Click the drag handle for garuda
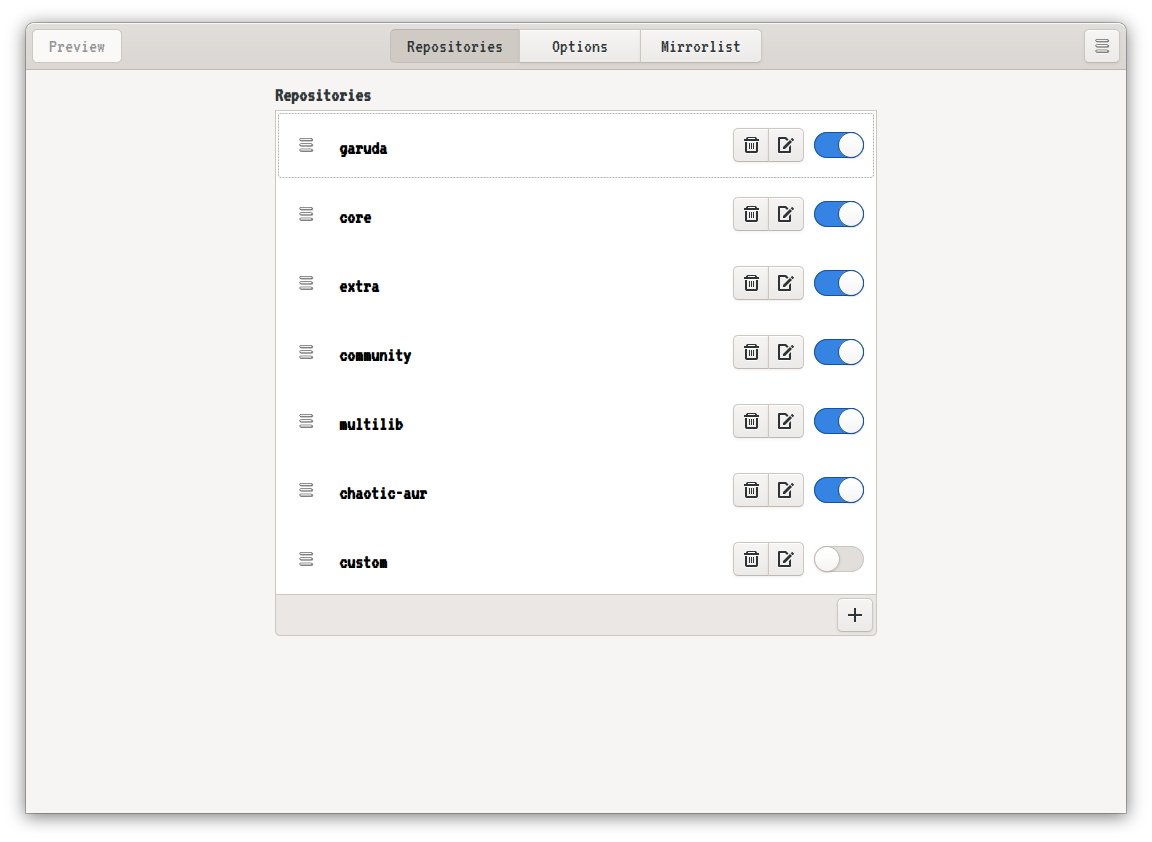The height and width of the screenshot is (842, 1152). (x=306, y=145)
